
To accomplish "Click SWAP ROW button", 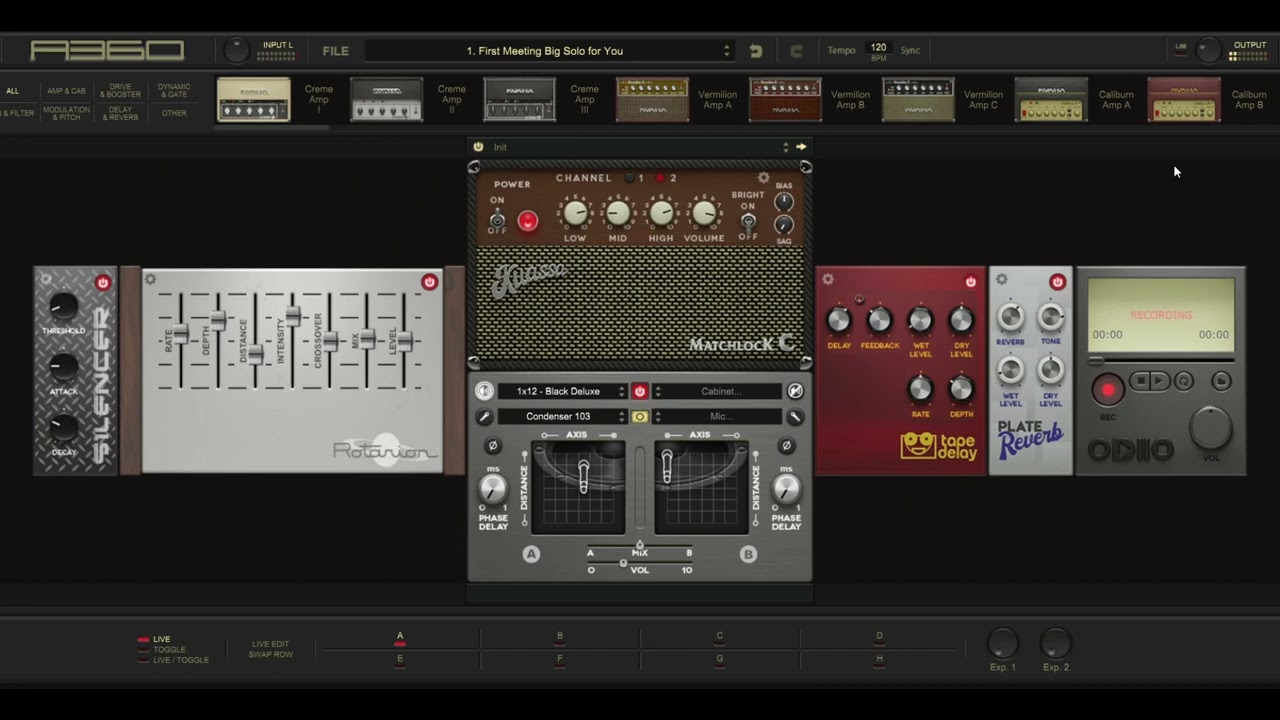I will pyautogui.click(x=270, y=655).
